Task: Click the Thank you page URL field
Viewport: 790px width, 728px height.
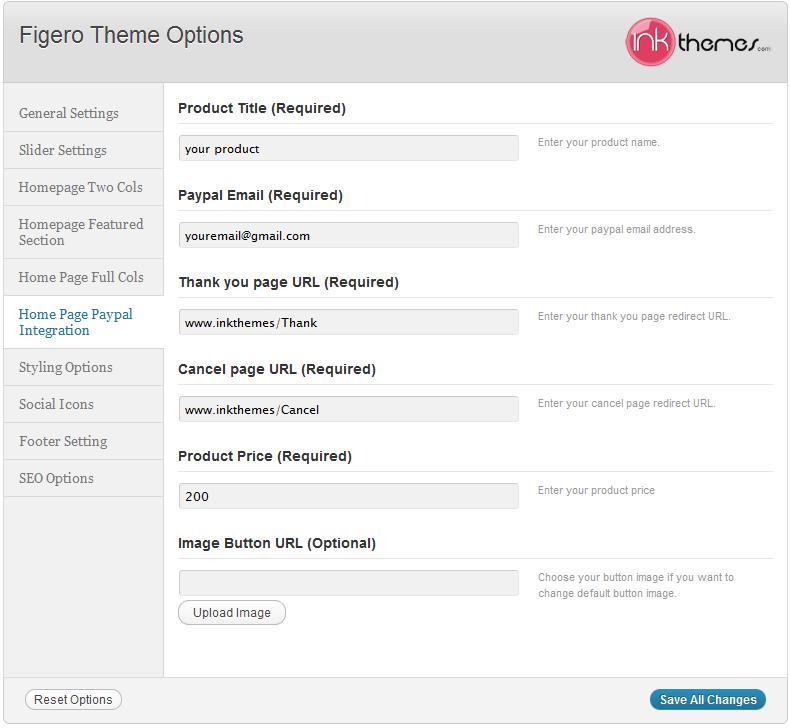Action: tap(349, 322)
